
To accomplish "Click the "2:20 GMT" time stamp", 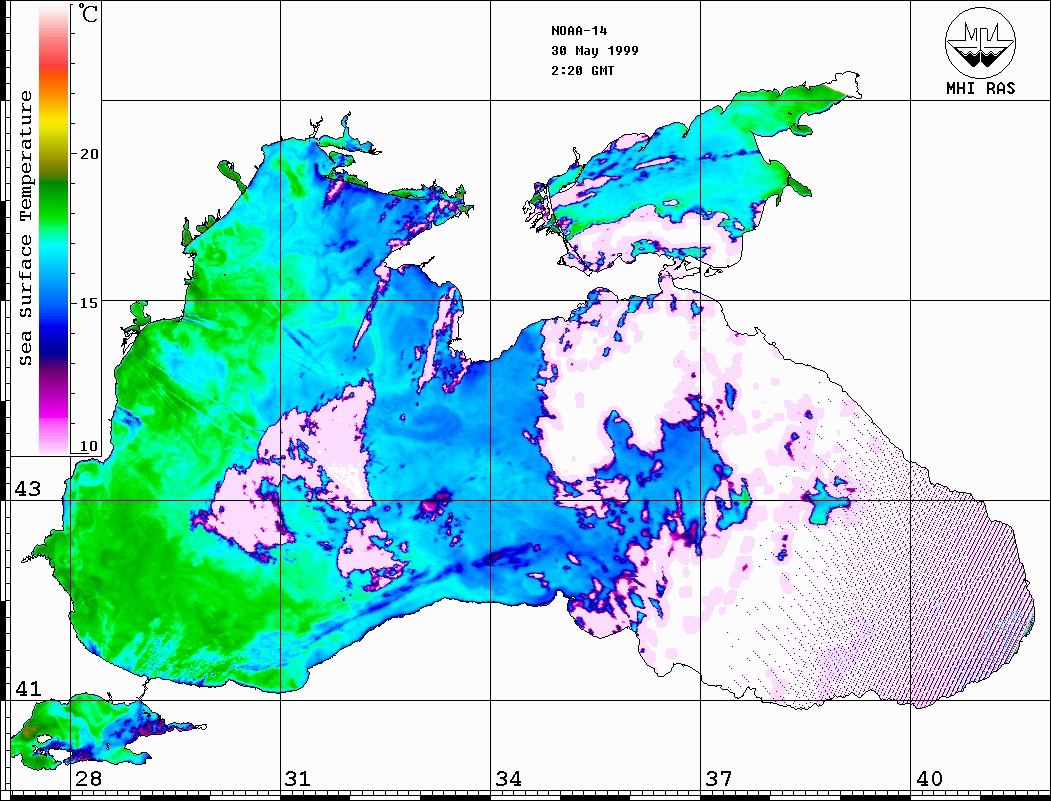I will point(583,71).
